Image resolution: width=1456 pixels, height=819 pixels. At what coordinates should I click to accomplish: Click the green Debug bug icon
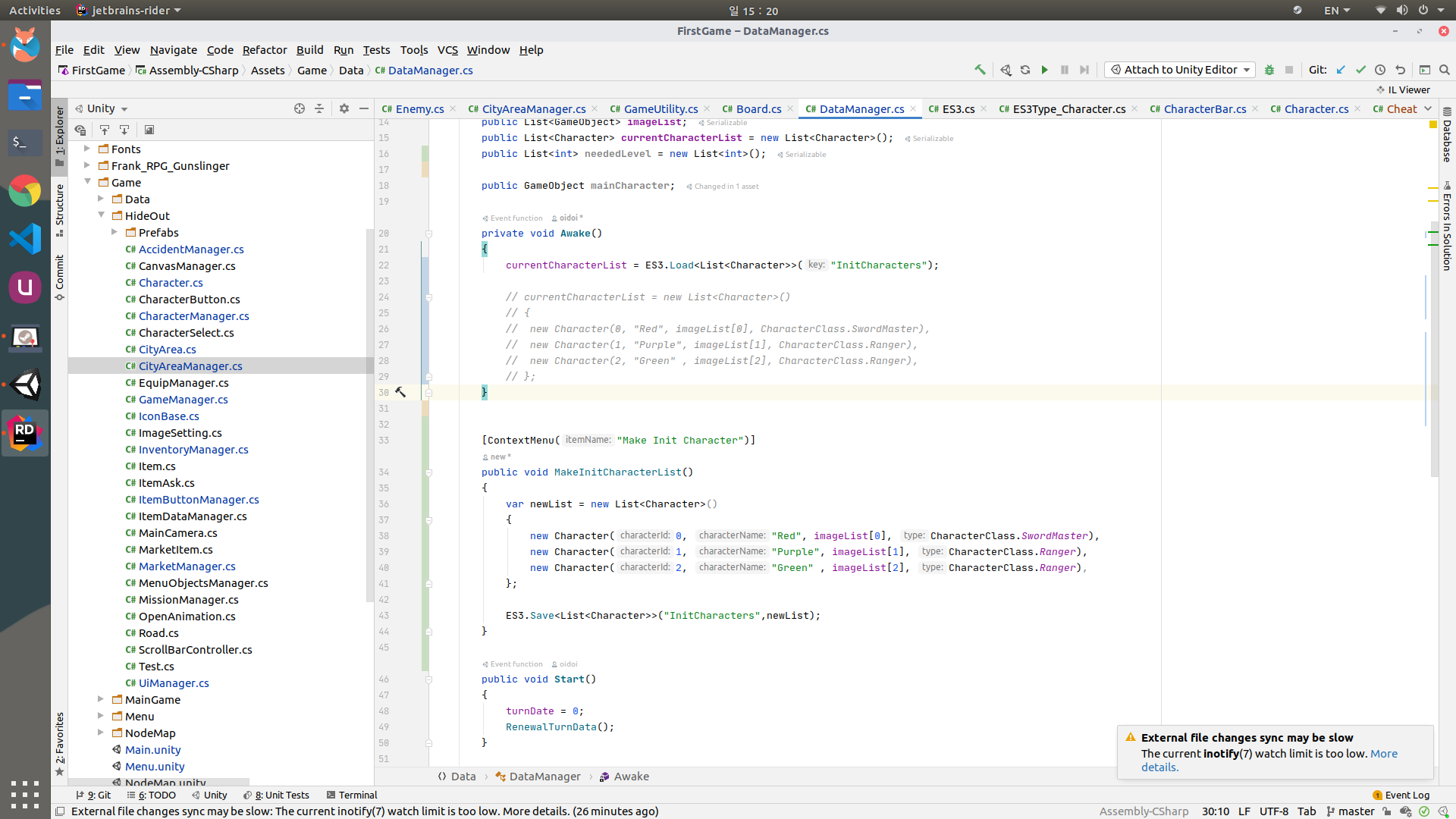pyautogui.click(x=1269, y=70)
